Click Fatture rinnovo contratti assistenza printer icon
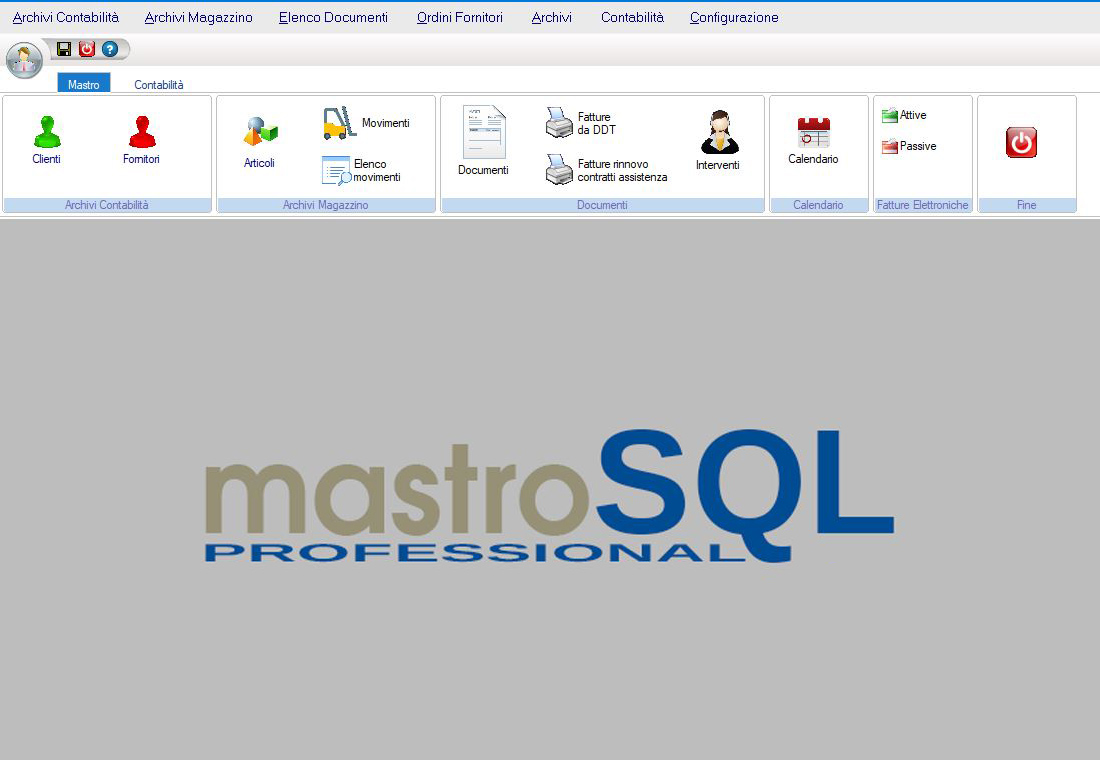Screen dimensions: 1100x760 pos(559,170)
